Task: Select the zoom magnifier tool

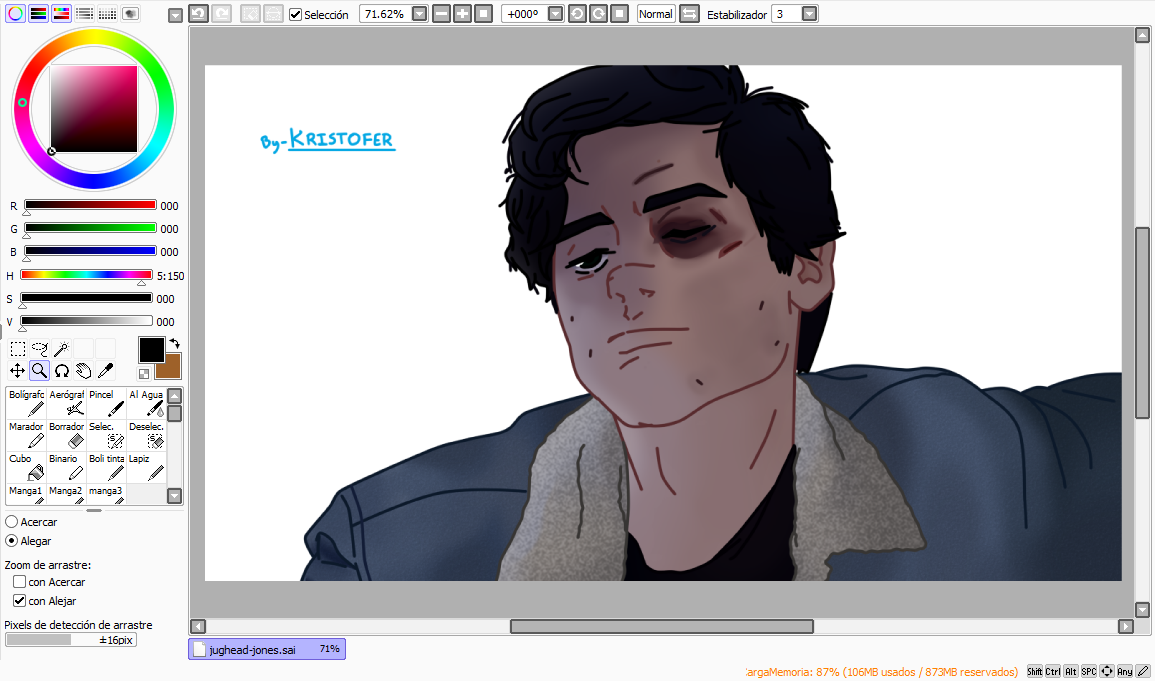Action: point(40,371)
